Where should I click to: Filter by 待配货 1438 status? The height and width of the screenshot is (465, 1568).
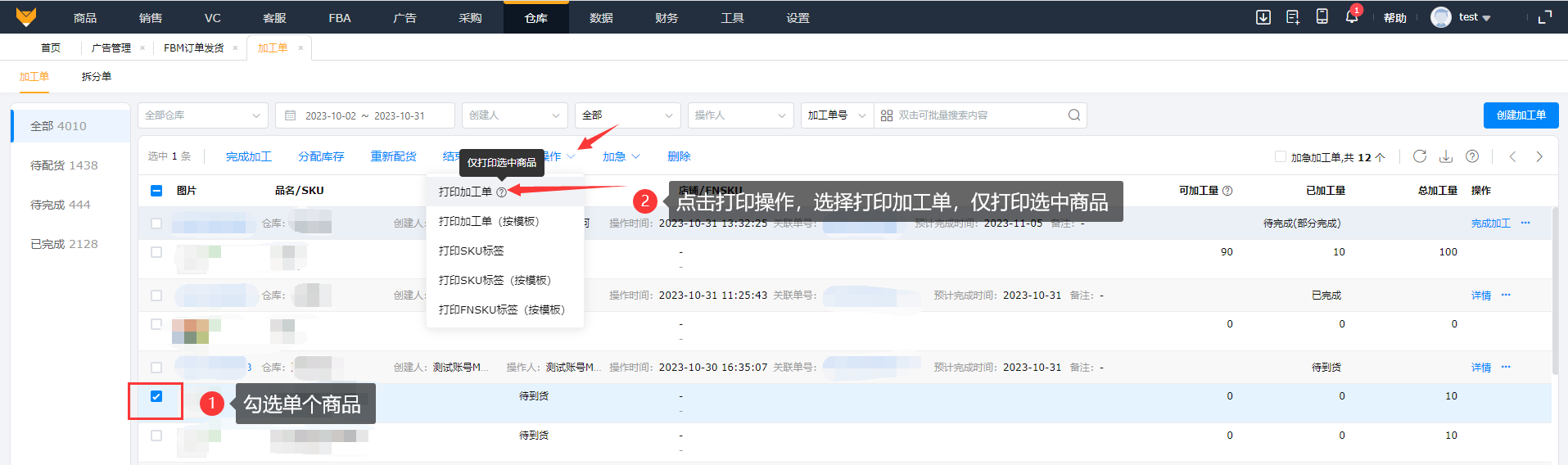(64, 165)
